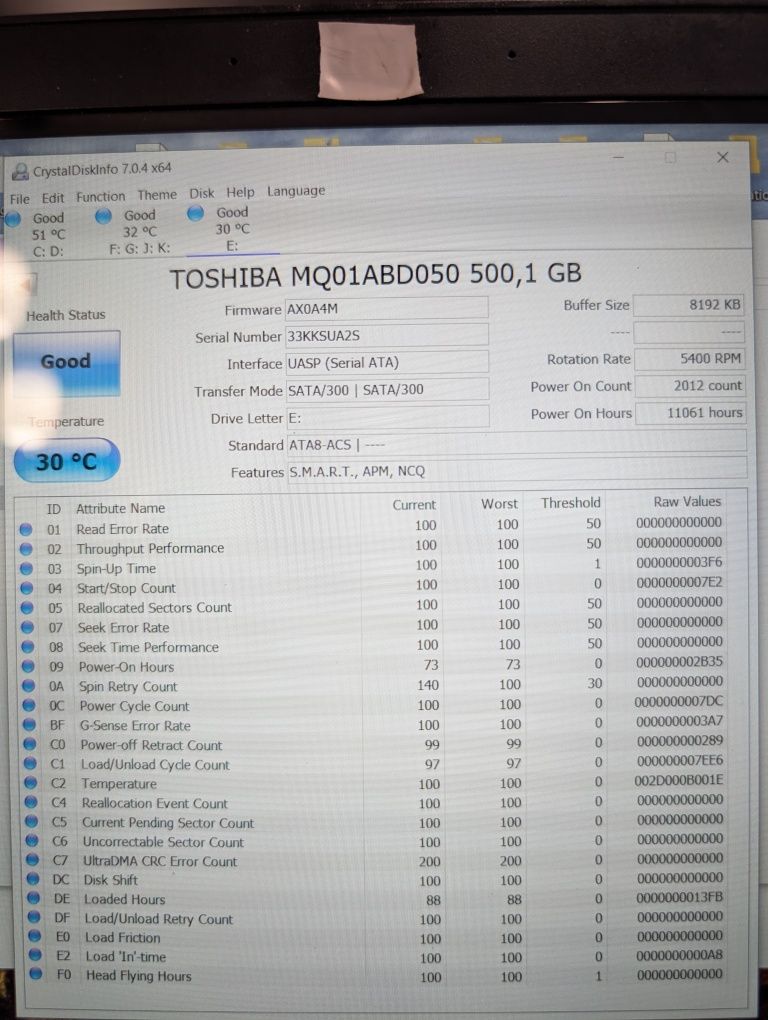
Task: Click the Features field S.M.A.R.T., APM, NCQ
Action: (x=517, y=470)
